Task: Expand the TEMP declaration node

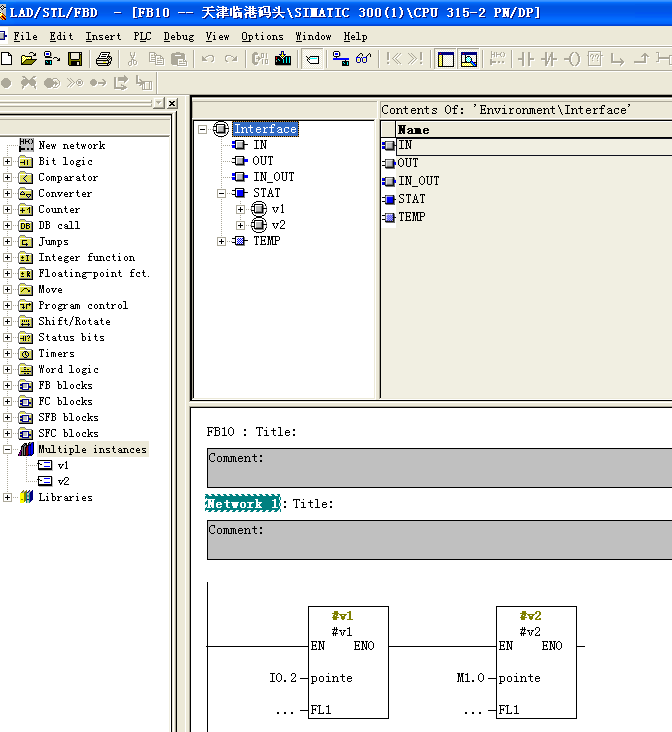Action: coord(222,241)
